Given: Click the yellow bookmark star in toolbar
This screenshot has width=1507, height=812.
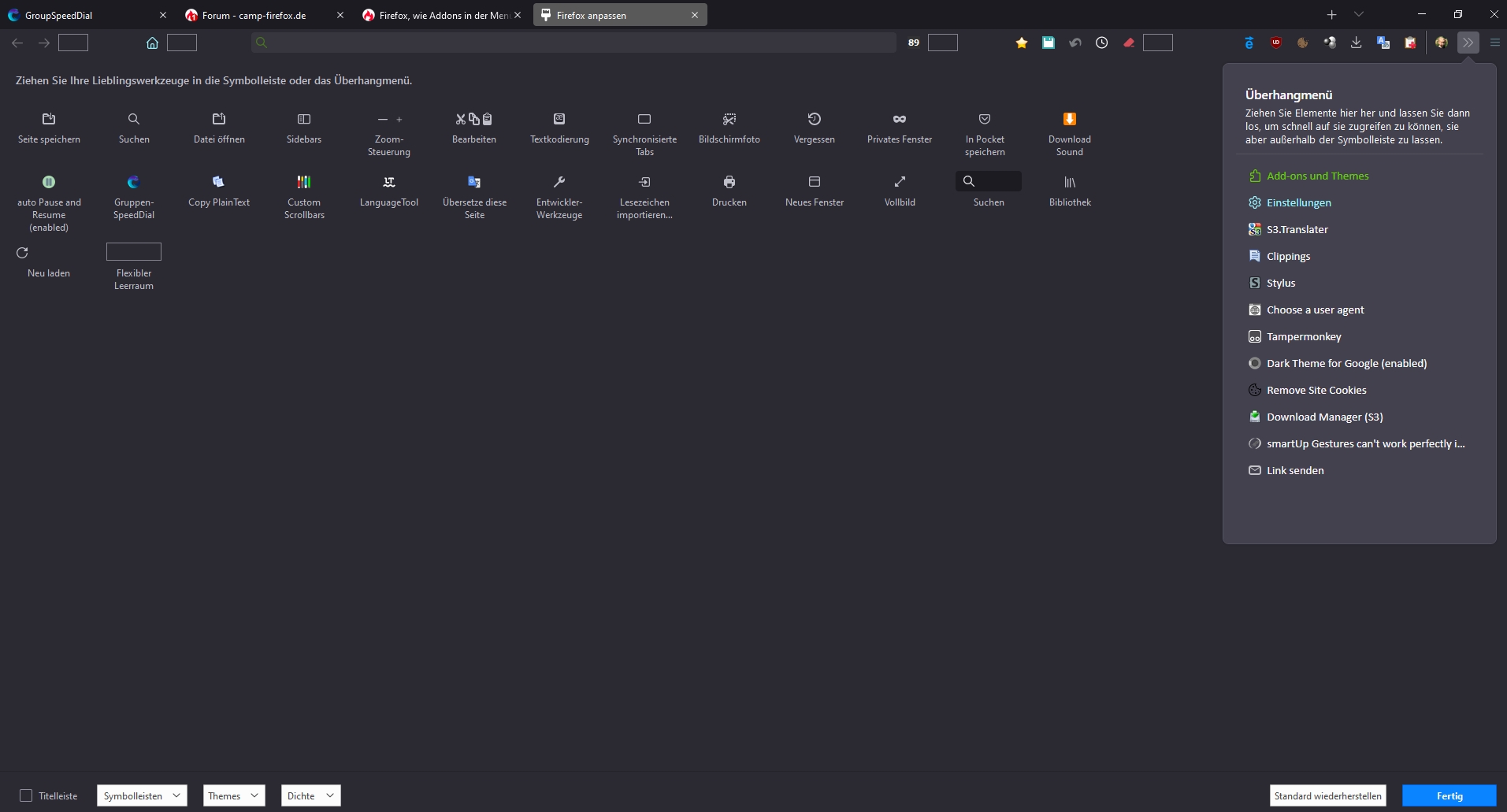Looking at the screenshot, I should tap(1021, 43).
